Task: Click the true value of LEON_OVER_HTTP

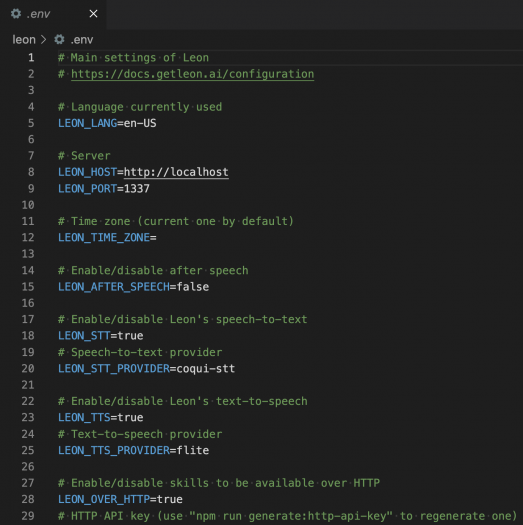Action: [x=170, y=499]
